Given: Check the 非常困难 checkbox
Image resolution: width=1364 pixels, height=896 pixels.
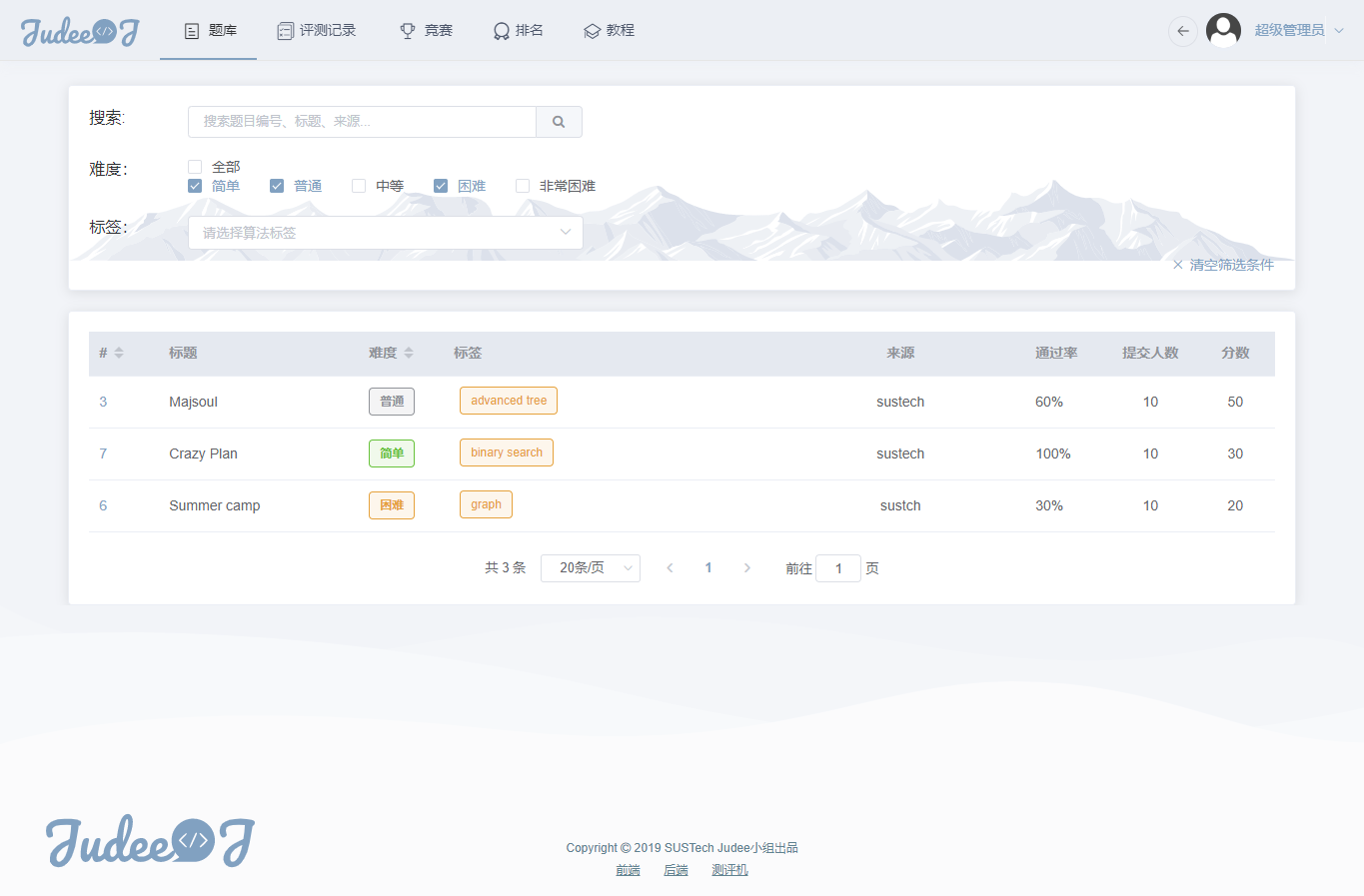Looking at the screenshot, I should tap(522, 185).
